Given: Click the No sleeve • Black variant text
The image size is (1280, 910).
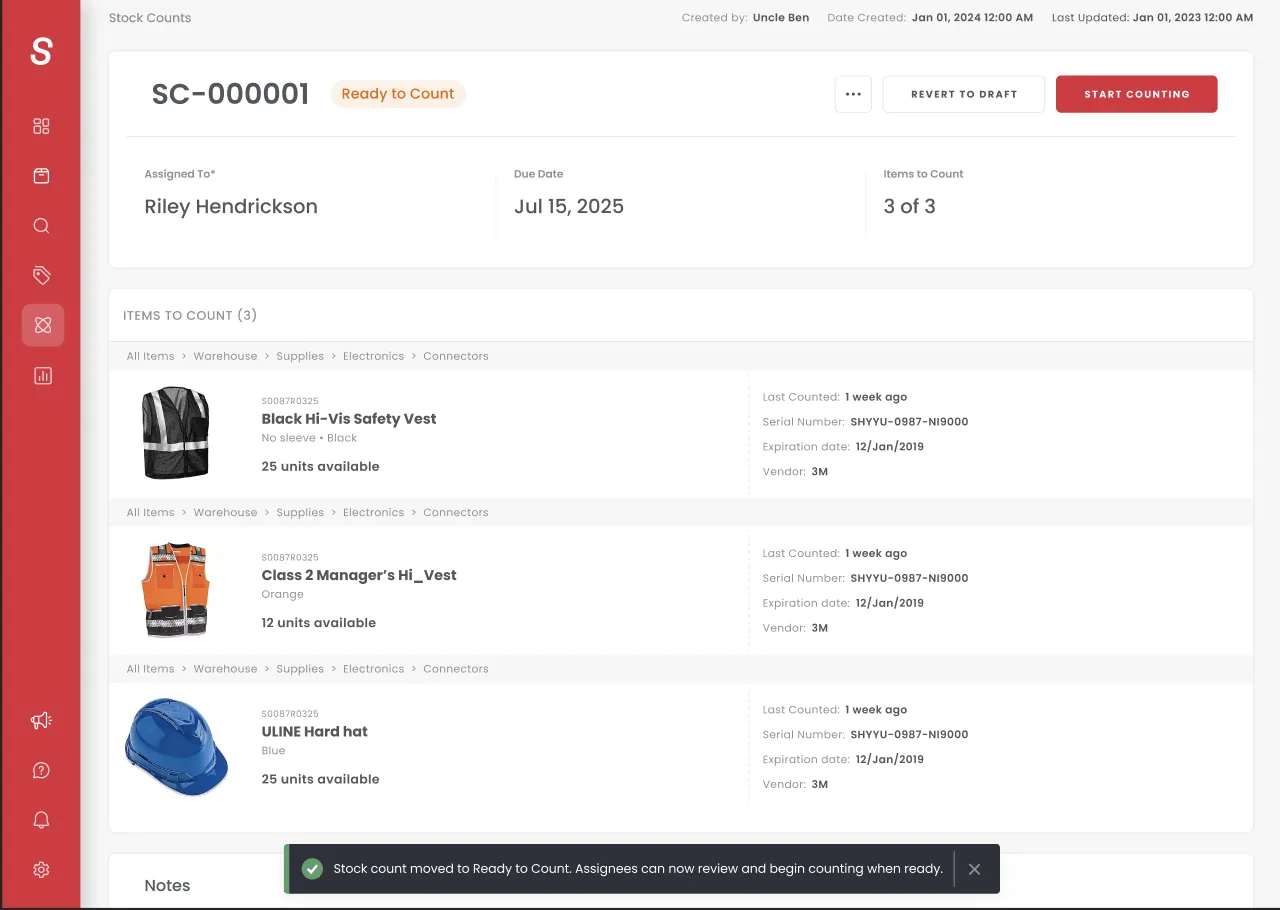Looking at the screenshot, I should (309, 438).
